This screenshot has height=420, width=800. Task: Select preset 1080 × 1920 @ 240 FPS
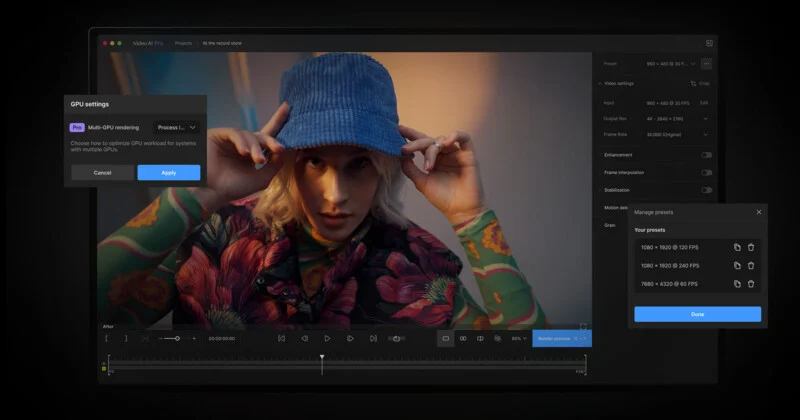point(670,266)
